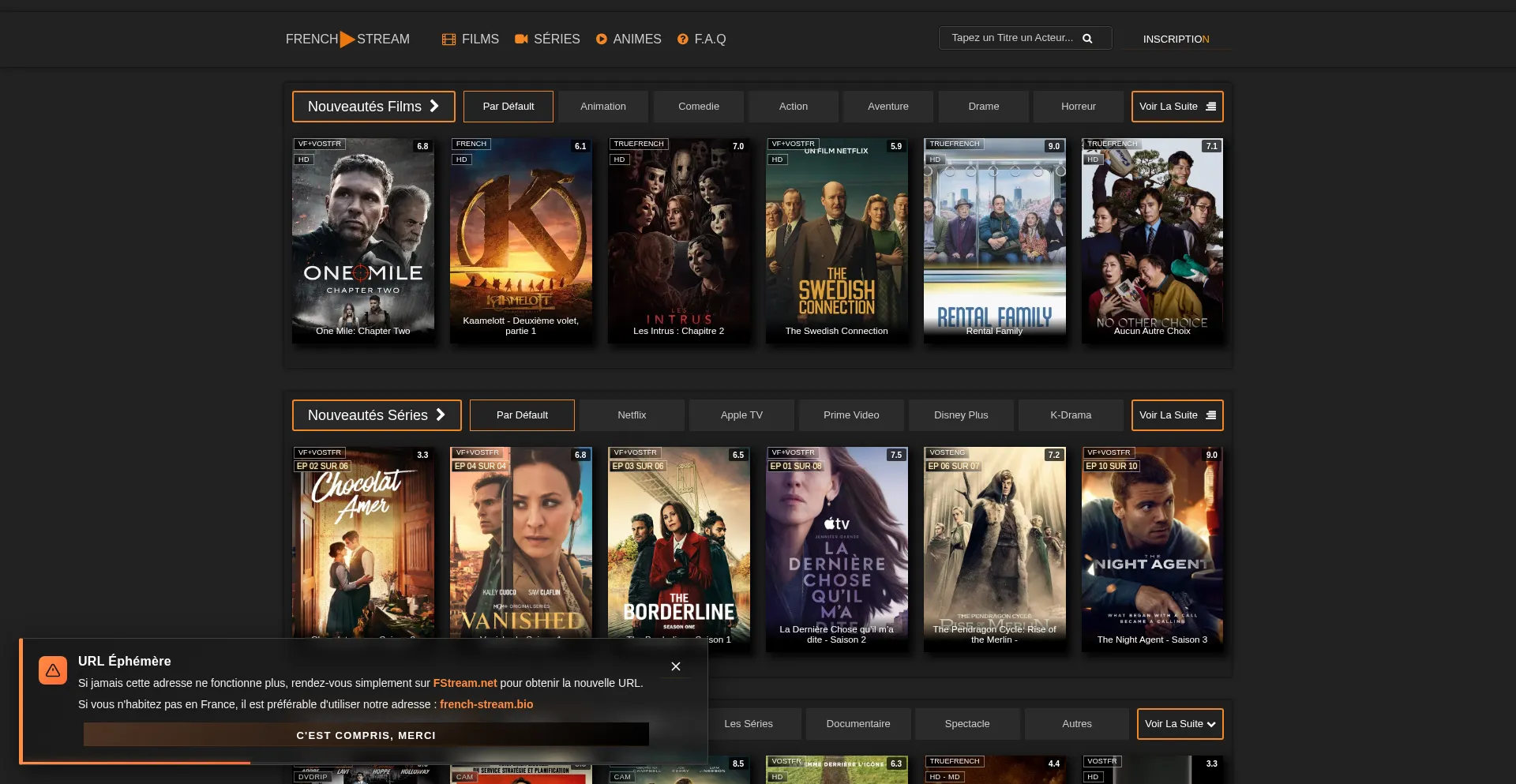Select the Action films tab
Viewport: 1516px width, 784px height.
(x=794, y=107)
